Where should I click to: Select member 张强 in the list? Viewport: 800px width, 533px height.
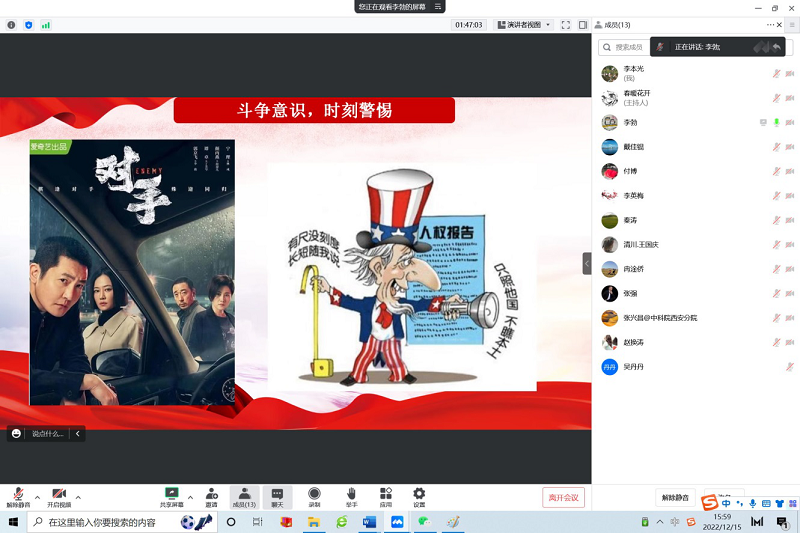(x=696, y=293)
